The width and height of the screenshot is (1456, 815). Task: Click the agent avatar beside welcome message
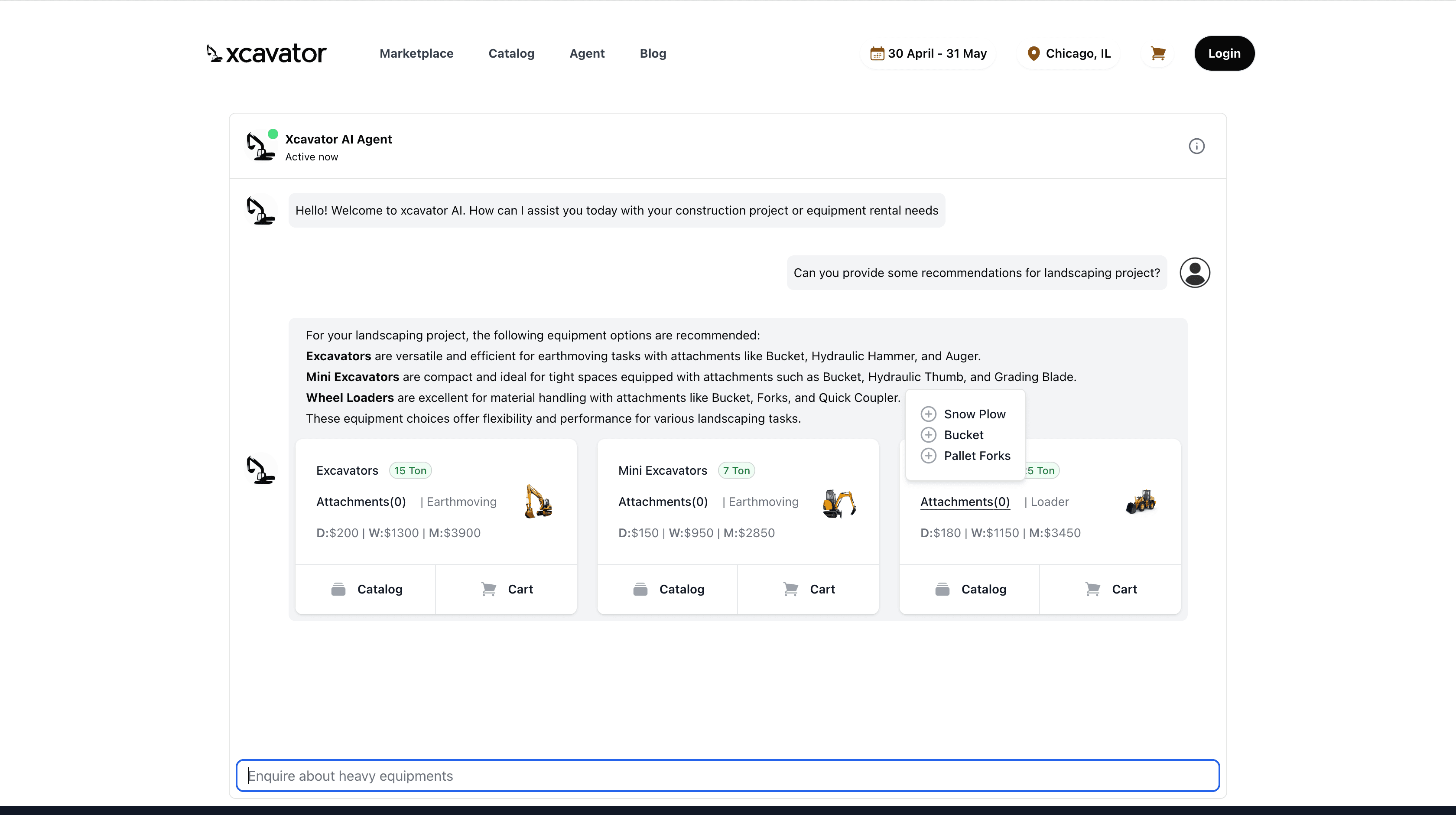point(260,210)
